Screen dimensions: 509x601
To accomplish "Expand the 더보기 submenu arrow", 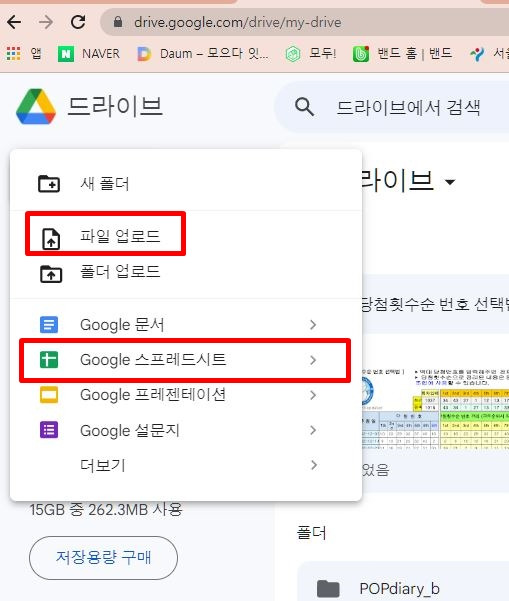I will [x=313, y=465].
